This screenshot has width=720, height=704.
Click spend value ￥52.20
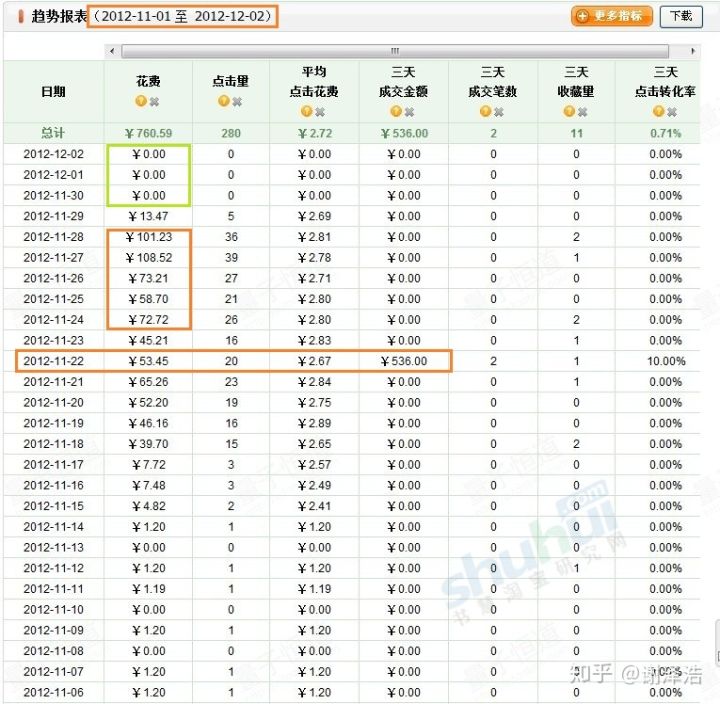coord(148,402)
